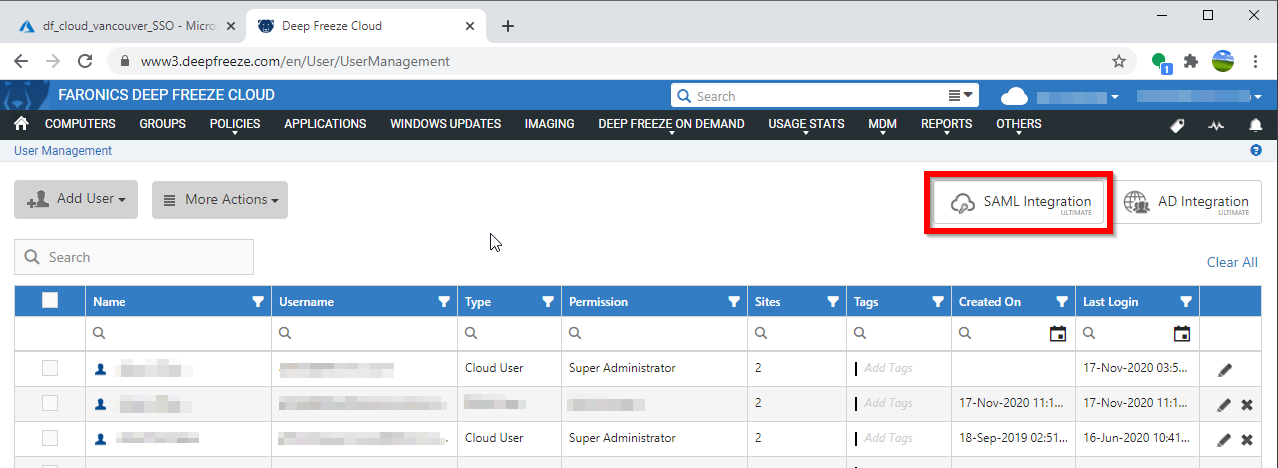
Task: Edit the user with 03:5 last login
Action: [x=1225, y=370]
